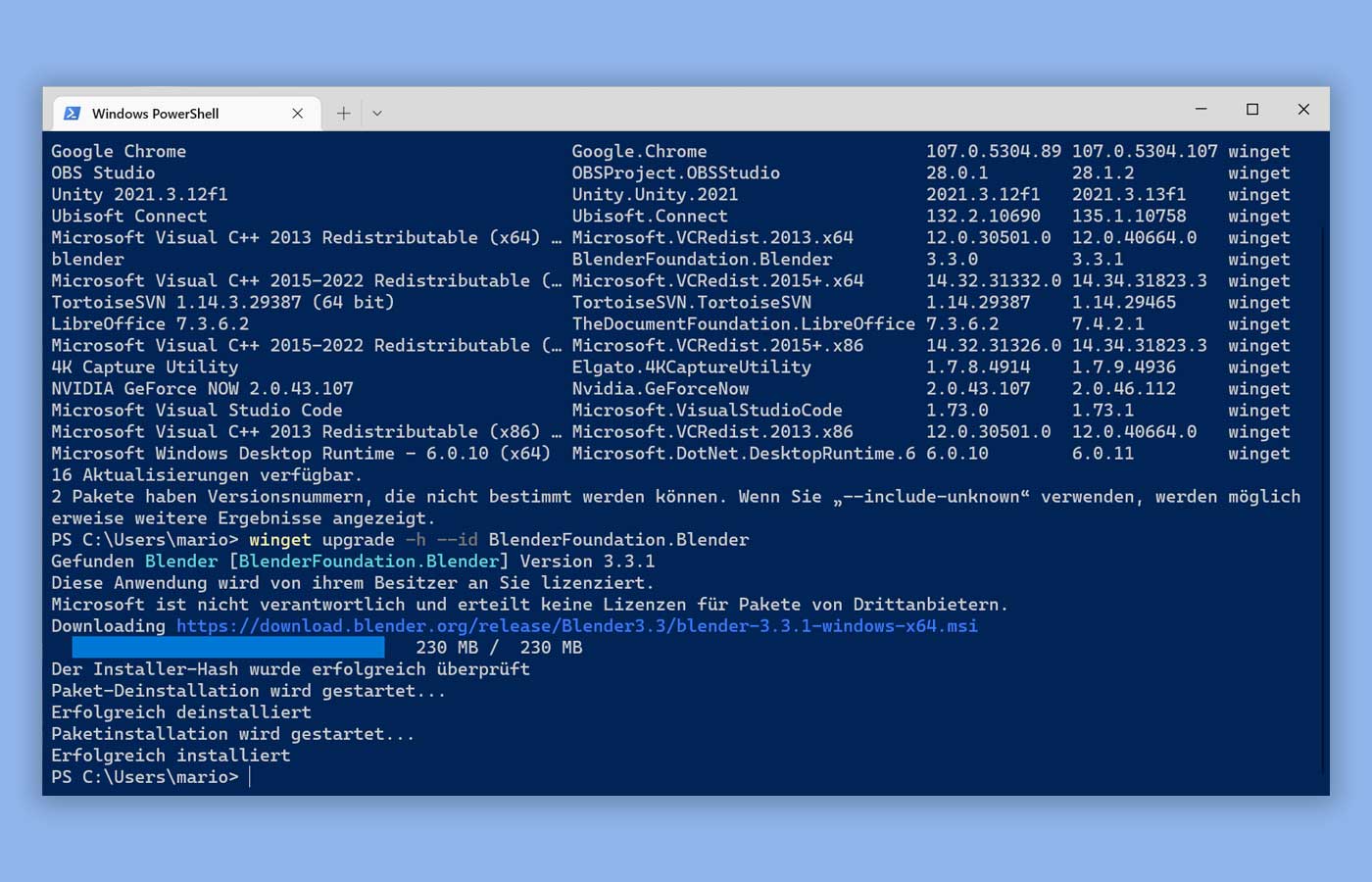Open the Blender download URL link
Screen dimensions: 1372x882
pos(577,625)
